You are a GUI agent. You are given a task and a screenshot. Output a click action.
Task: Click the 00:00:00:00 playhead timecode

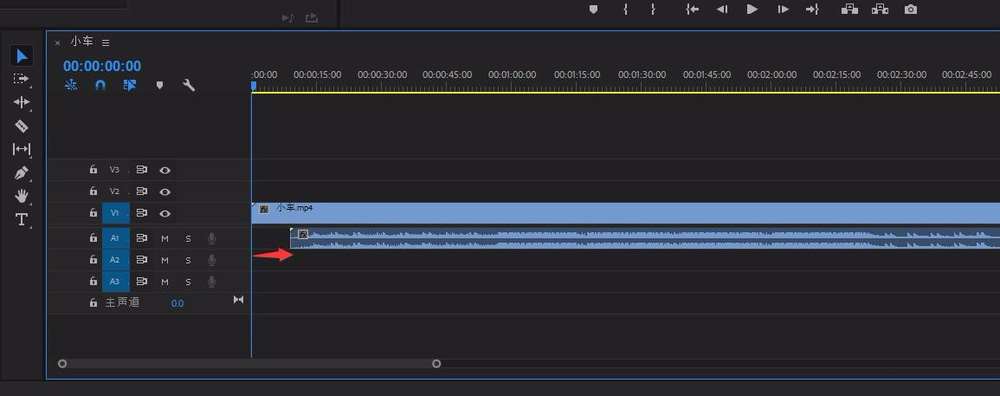[x=102, y=66]
